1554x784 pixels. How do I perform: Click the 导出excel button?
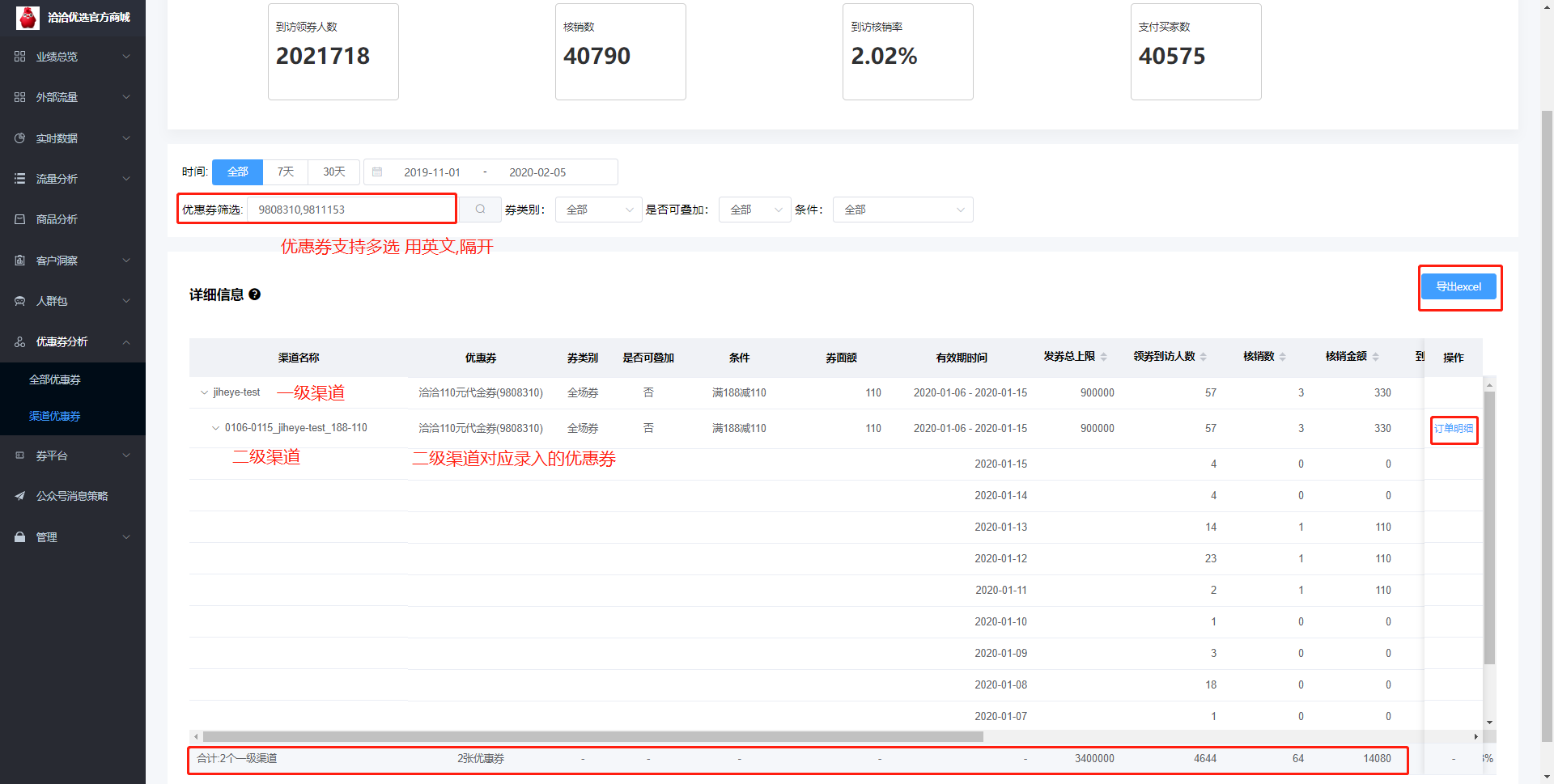point(1458,286)
